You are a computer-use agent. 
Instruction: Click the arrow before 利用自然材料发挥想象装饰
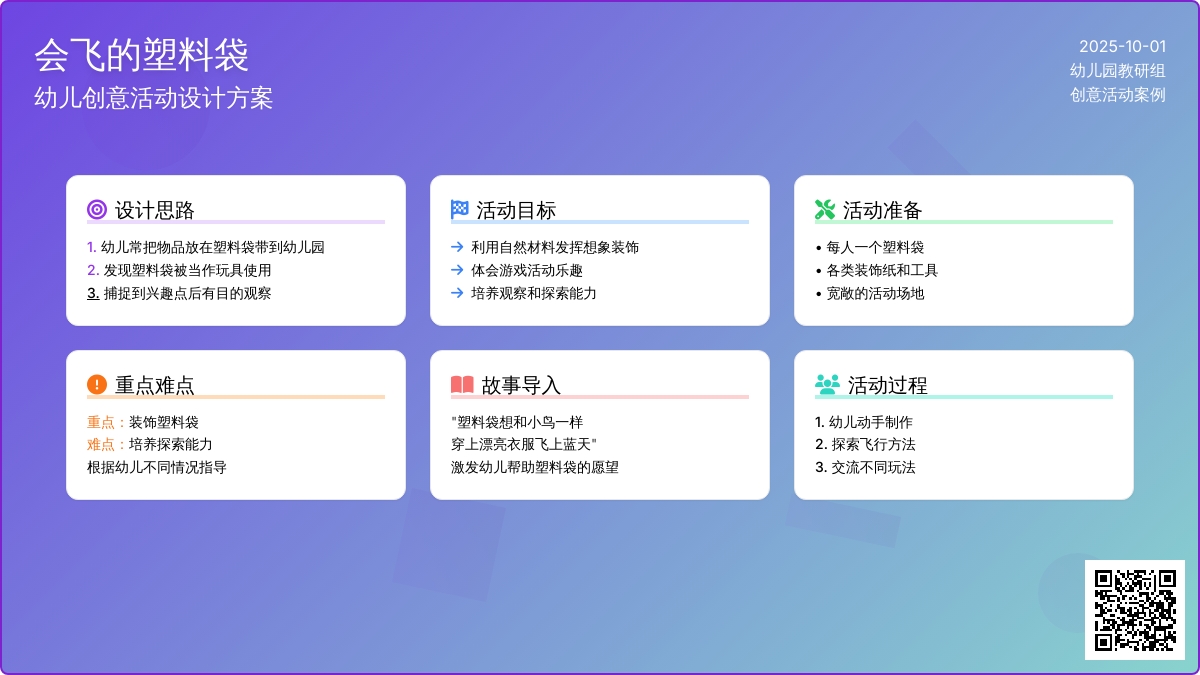(457, 247)
